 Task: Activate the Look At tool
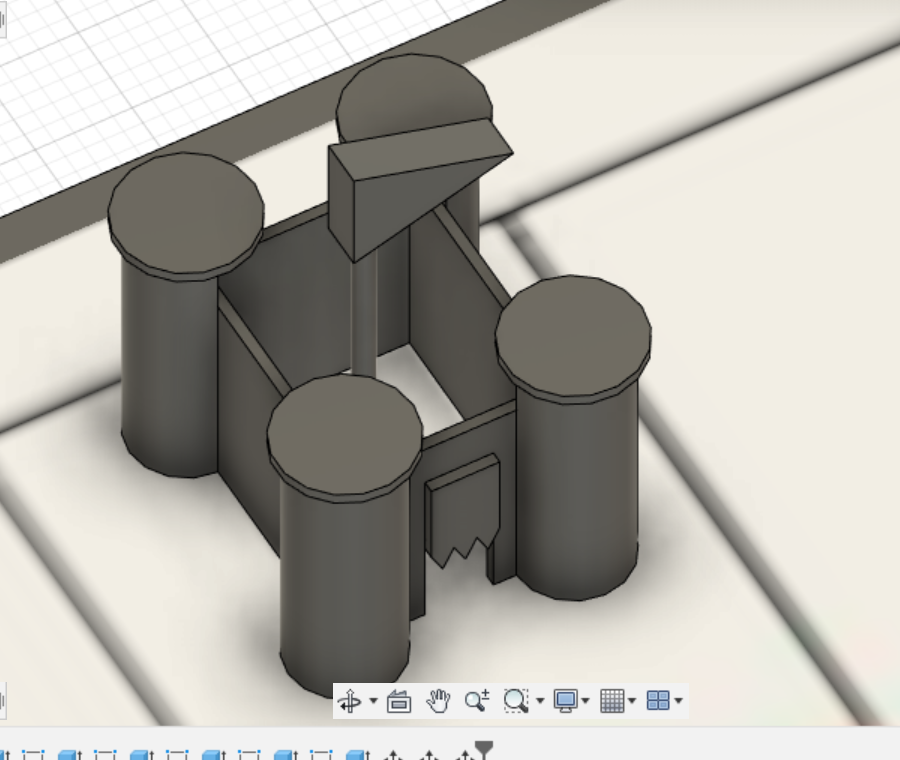(399, 700)
